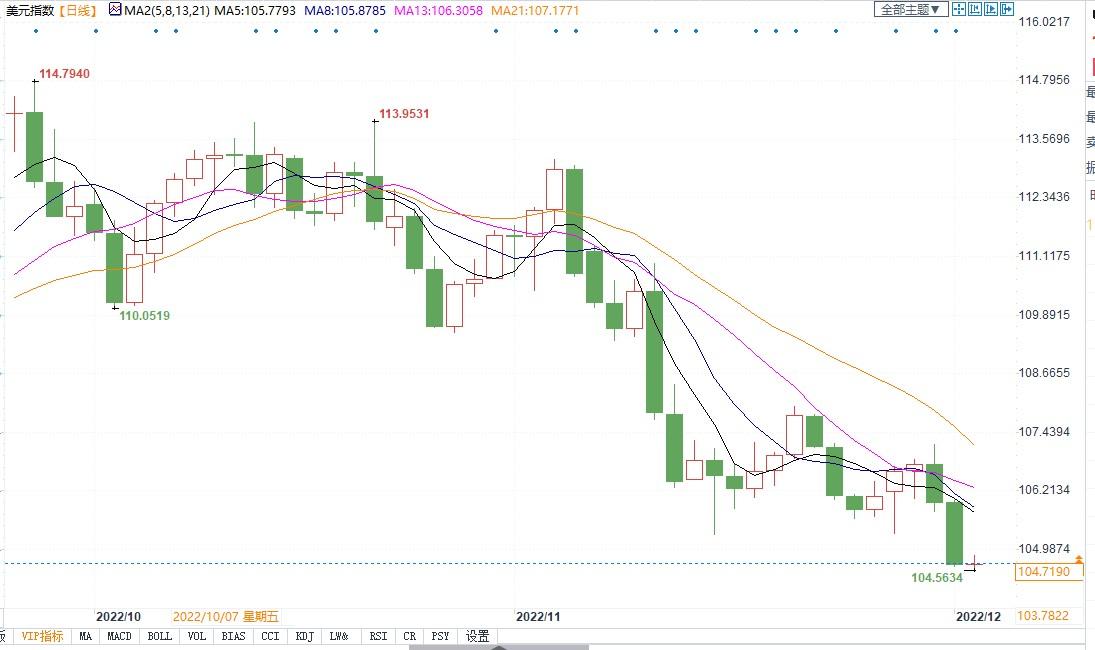Open the VIP指标 tab
The image size is (1095, 650).
(x=42, y=636)
